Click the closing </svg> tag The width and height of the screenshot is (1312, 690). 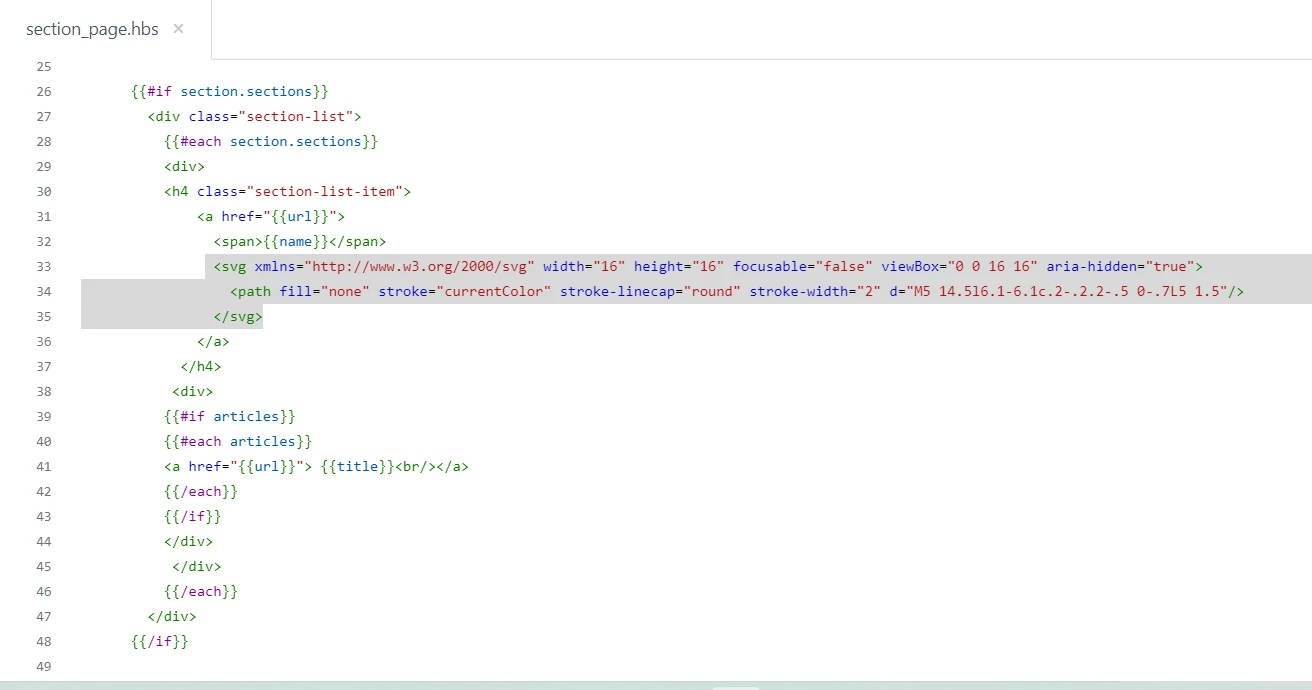point(238,317)
